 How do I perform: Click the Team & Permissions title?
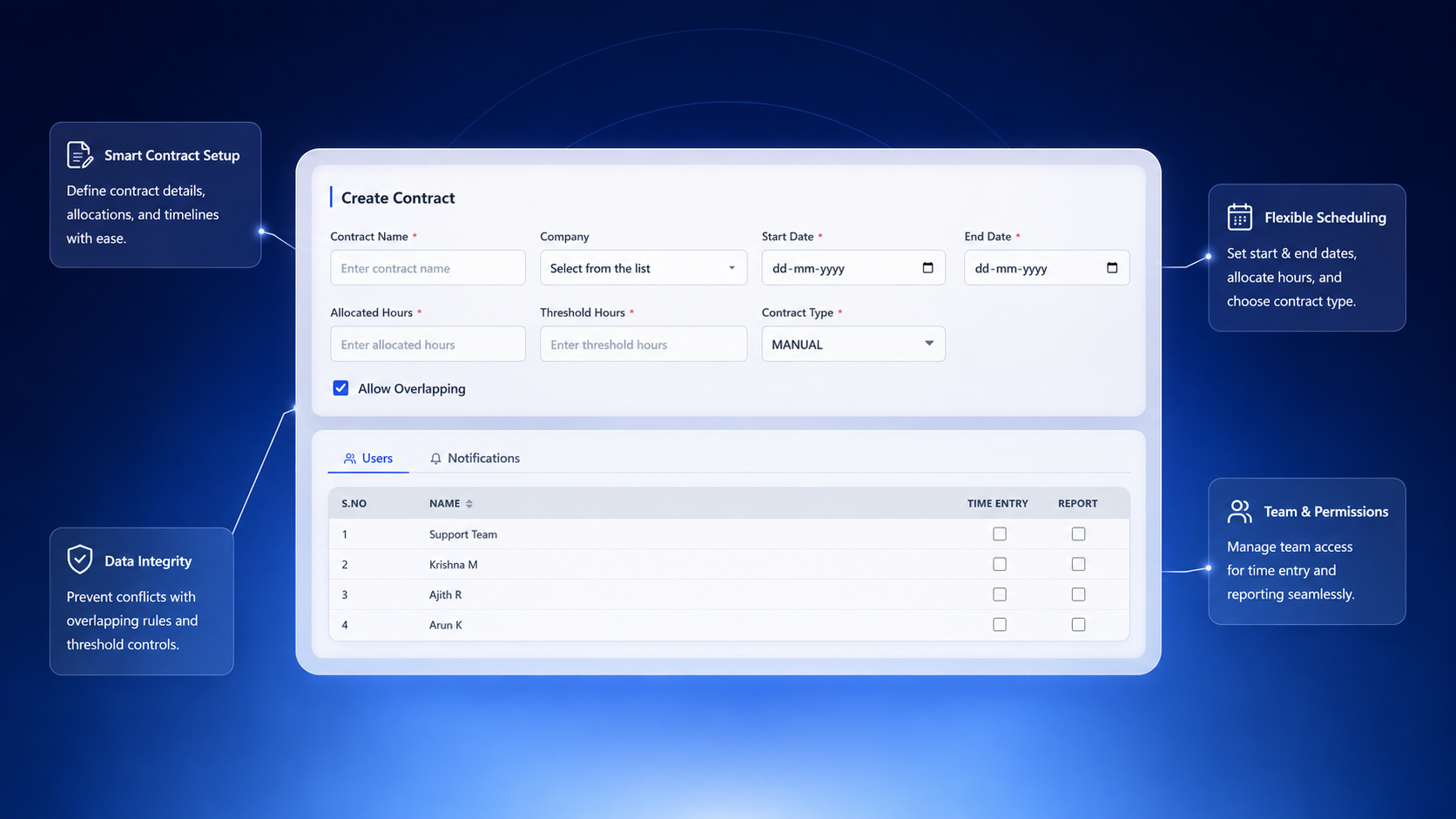coord(1326,512)
